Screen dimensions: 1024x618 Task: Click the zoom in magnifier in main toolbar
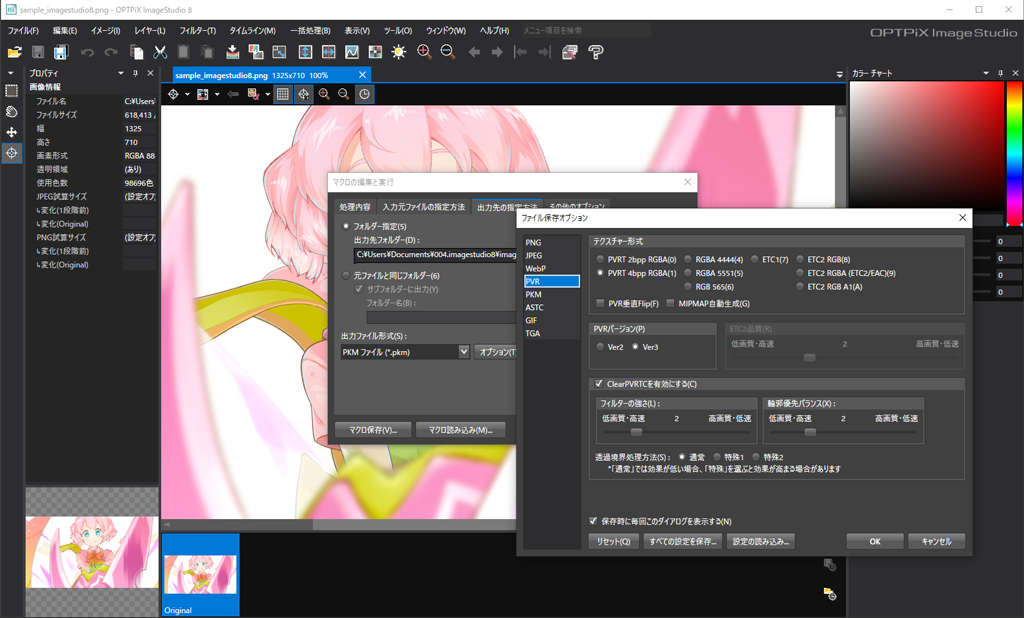(424, 52)
